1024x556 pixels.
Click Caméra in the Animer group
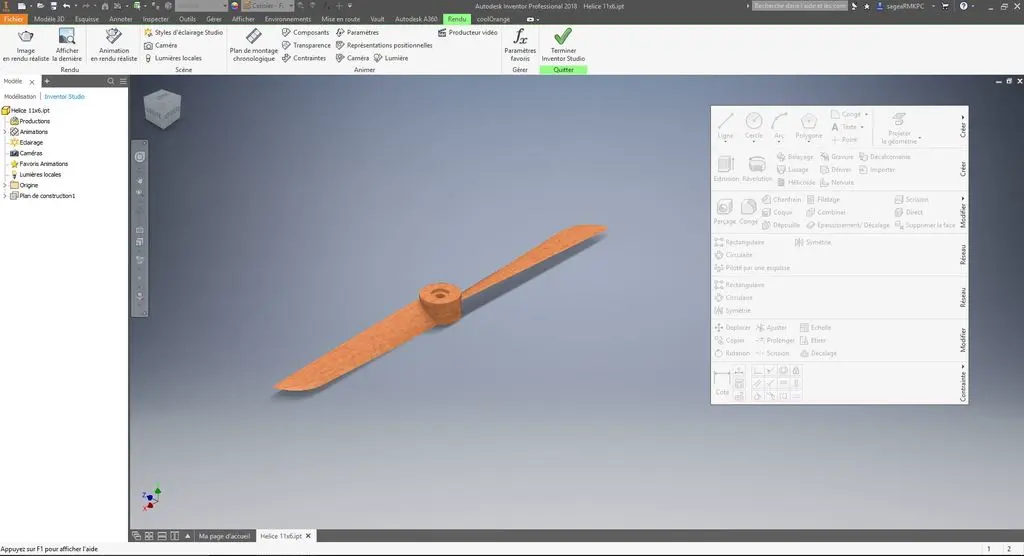(x=353, y=58)
